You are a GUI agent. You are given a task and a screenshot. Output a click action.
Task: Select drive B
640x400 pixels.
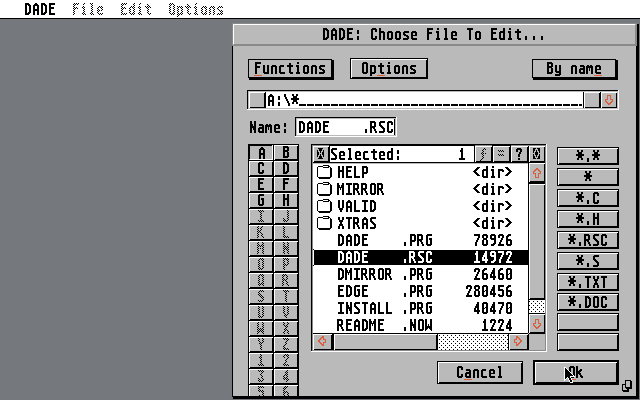286,153
